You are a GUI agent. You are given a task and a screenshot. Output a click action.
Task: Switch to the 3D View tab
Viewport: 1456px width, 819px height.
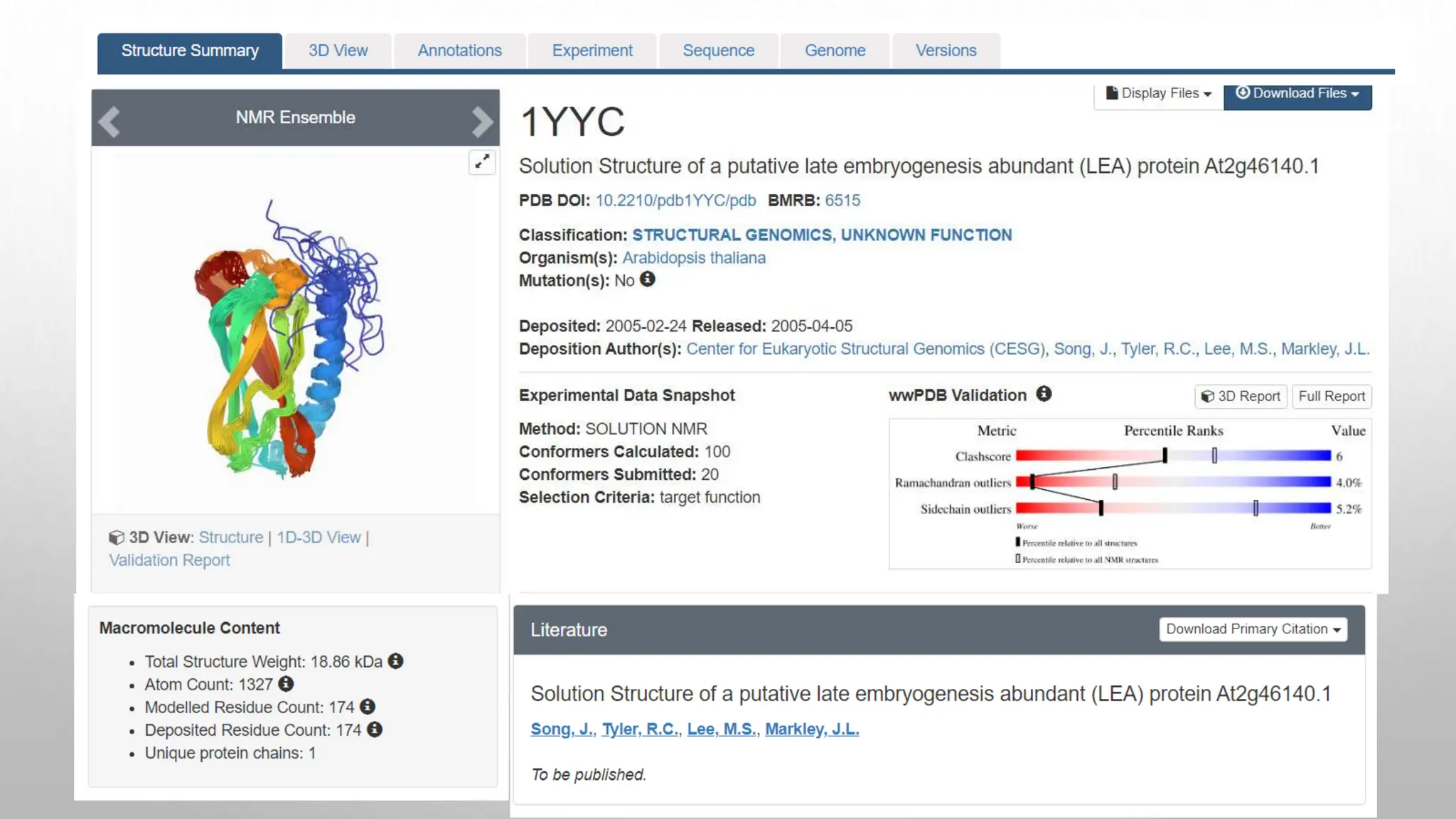pos(338,51)
